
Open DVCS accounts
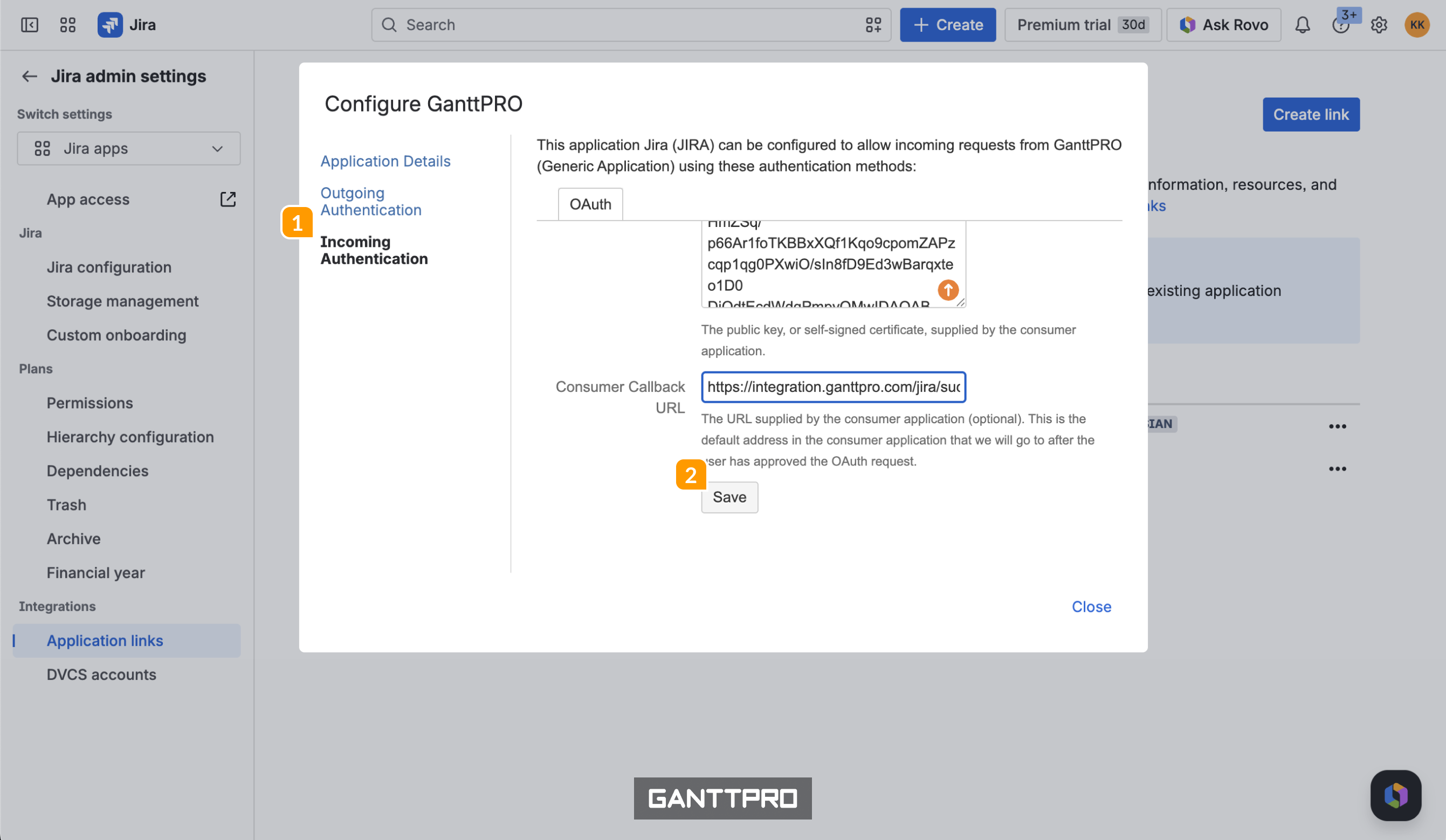coord(101,674)
